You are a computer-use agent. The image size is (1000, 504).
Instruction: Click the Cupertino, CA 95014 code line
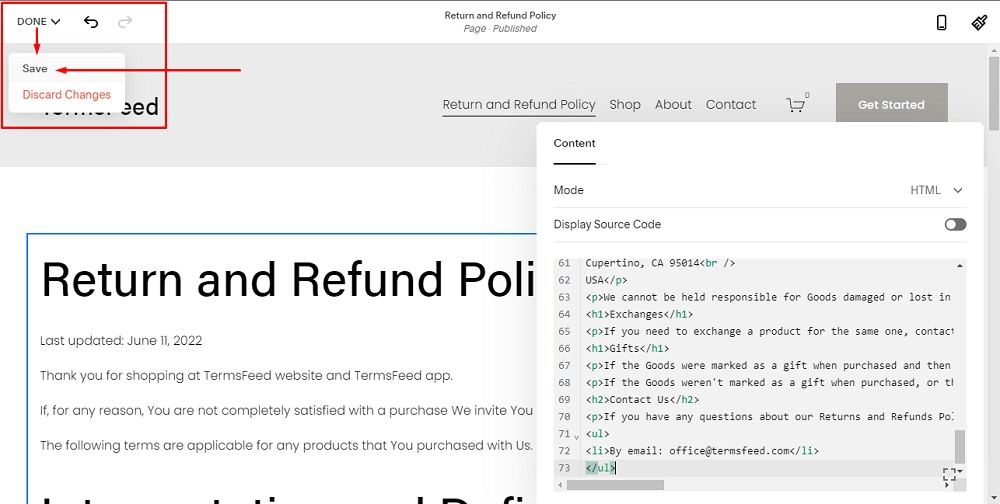pos(660,263)
